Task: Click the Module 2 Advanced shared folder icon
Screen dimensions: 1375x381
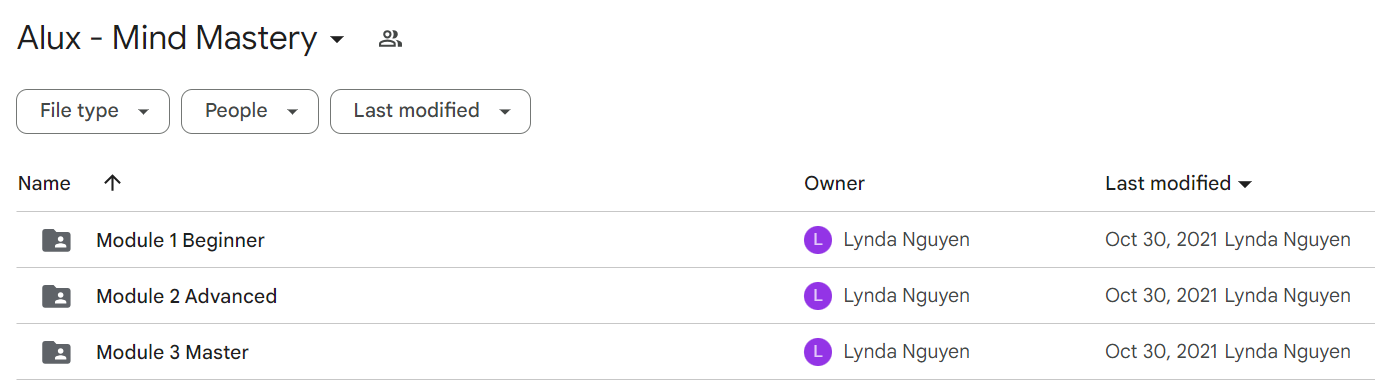Action: click(x=57, y=296)
